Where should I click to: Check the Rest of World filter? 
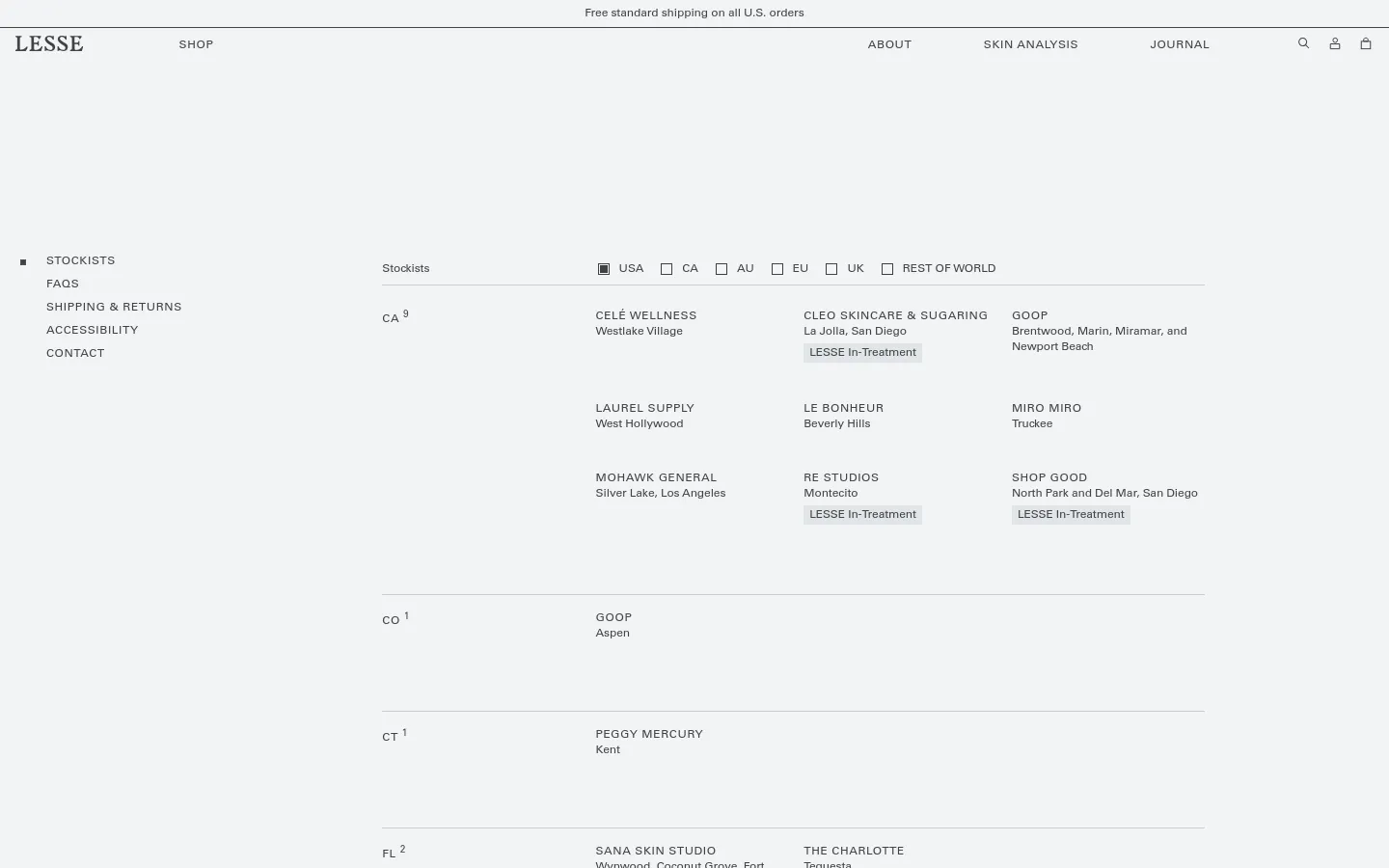887,269
